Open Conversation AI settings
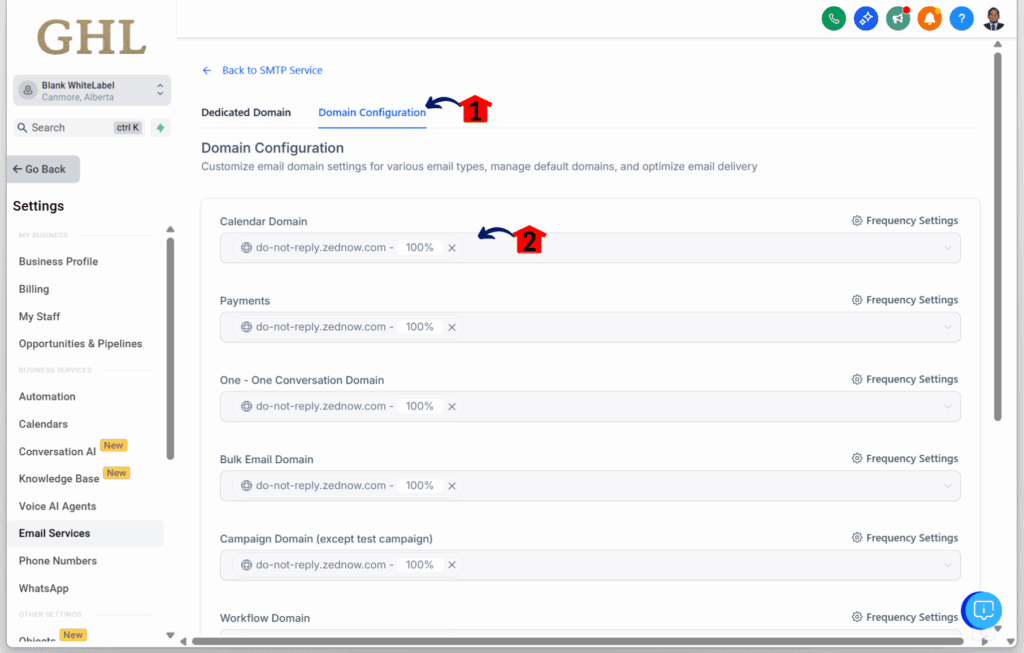Viewport: 1024px width, 653px height. pyautogui.click(x=57, y=451)
